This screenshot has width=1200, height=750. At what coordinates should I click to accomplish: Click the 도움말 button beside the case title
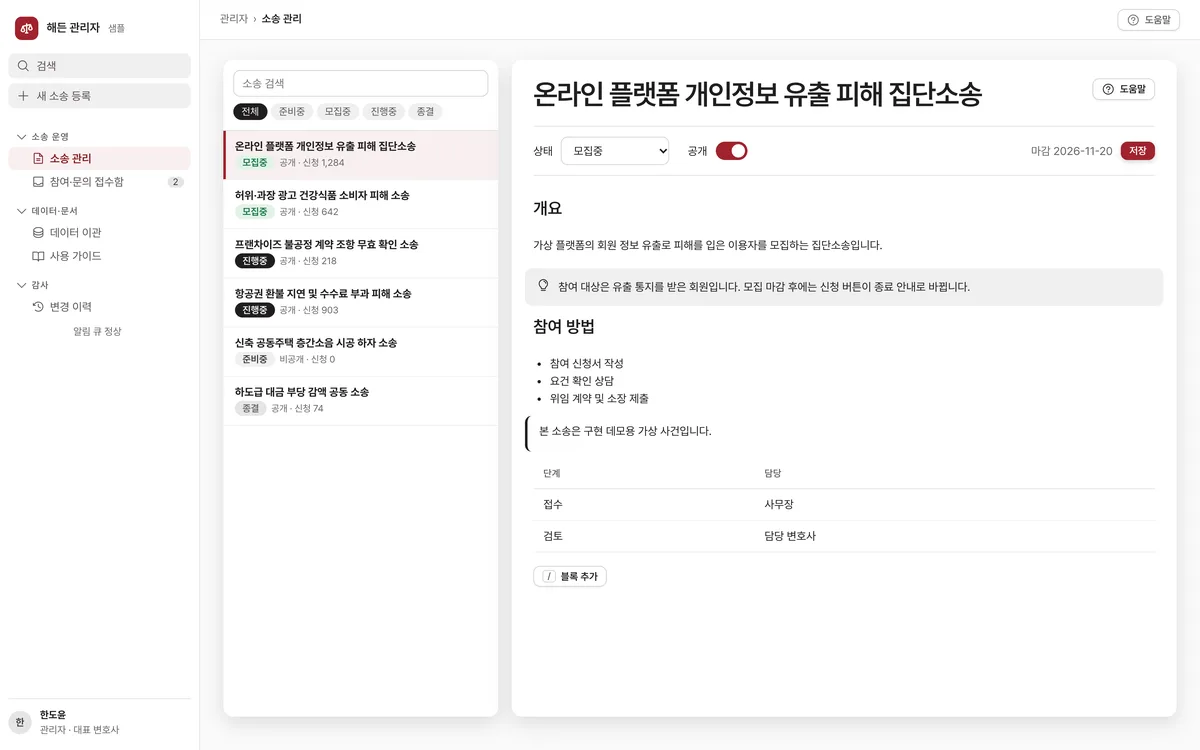[x=1124, y=89]
